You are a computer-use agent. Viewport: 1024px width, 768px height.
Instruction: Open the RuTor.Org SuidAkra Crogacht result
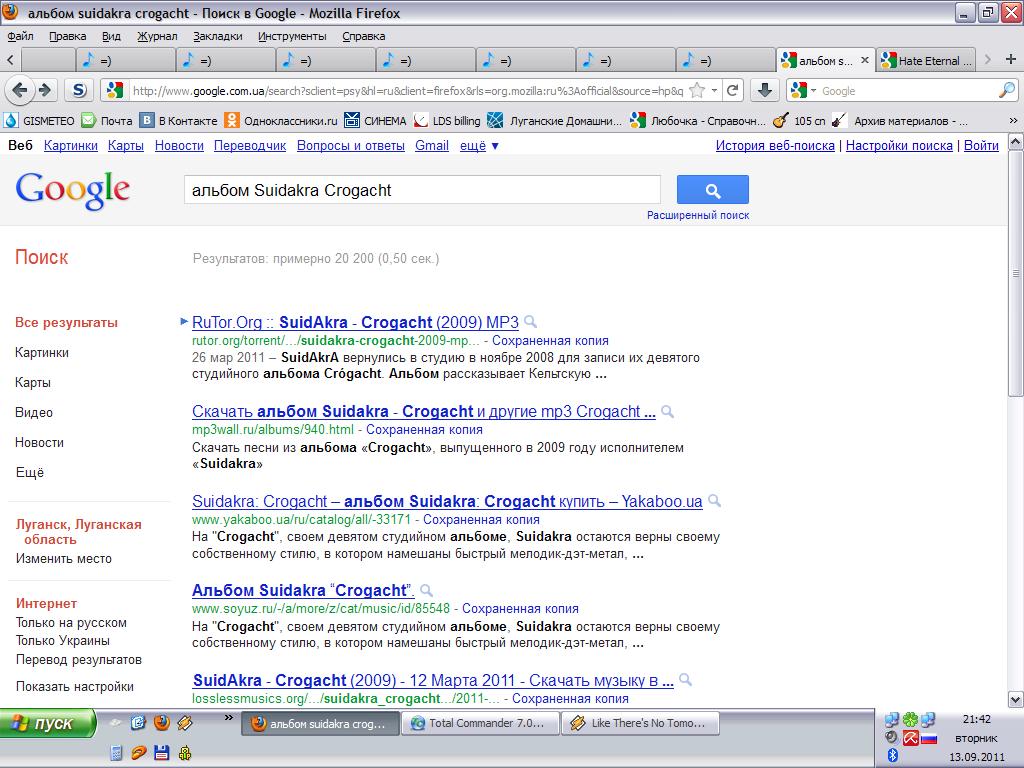[x=355, y=322]
